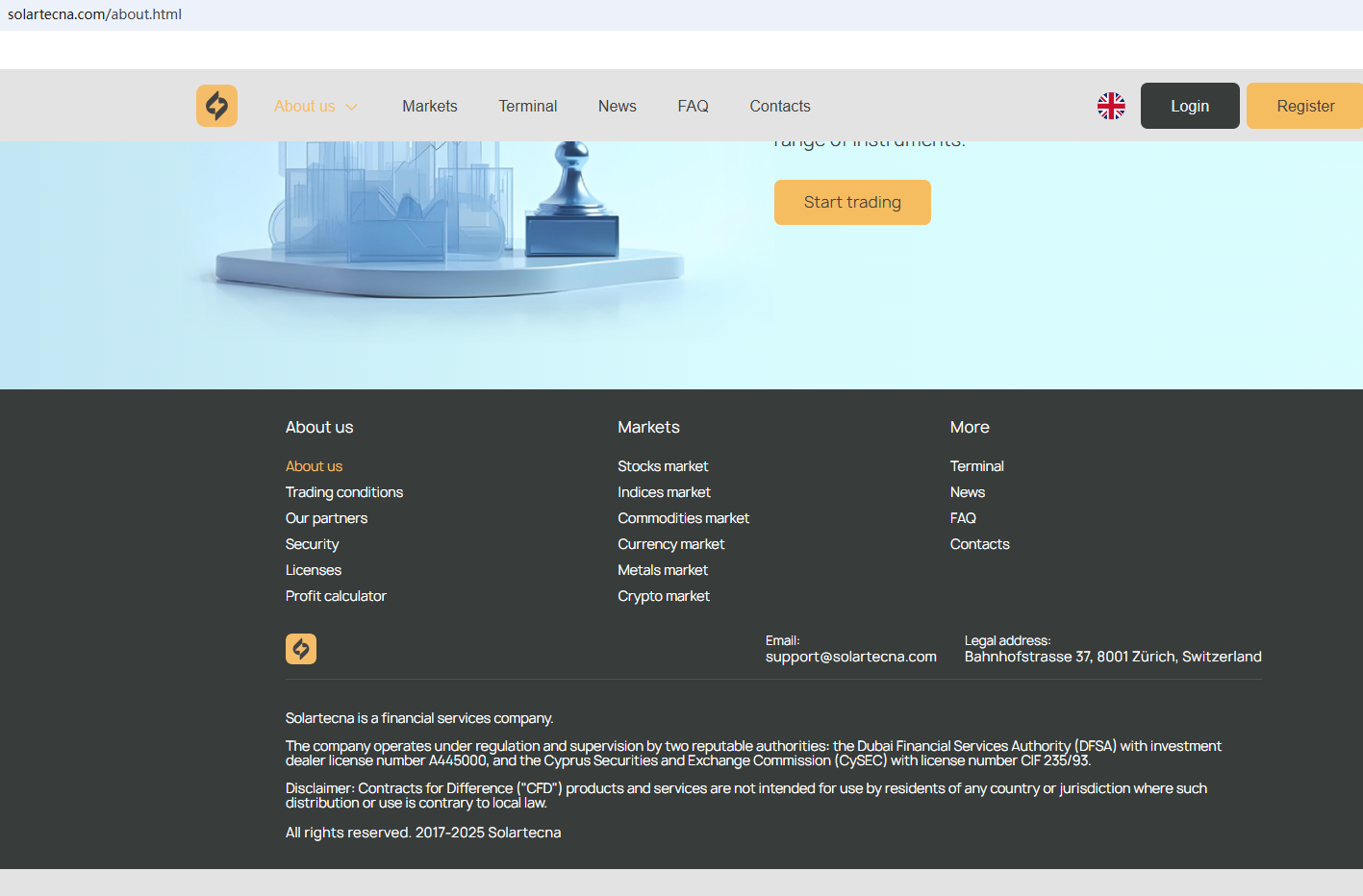Screen dimensions: 1363x896
Task: Click the Solartecna logo in the footer
Action: tap(301, 649)
